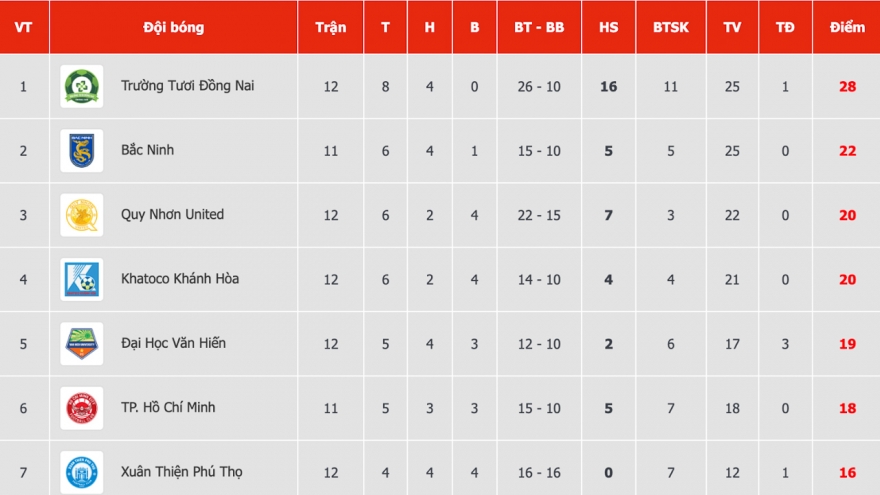This screenshot has height=495, width=880.
Task: Click the Đội bóng column header
Action: pos(173,27)
